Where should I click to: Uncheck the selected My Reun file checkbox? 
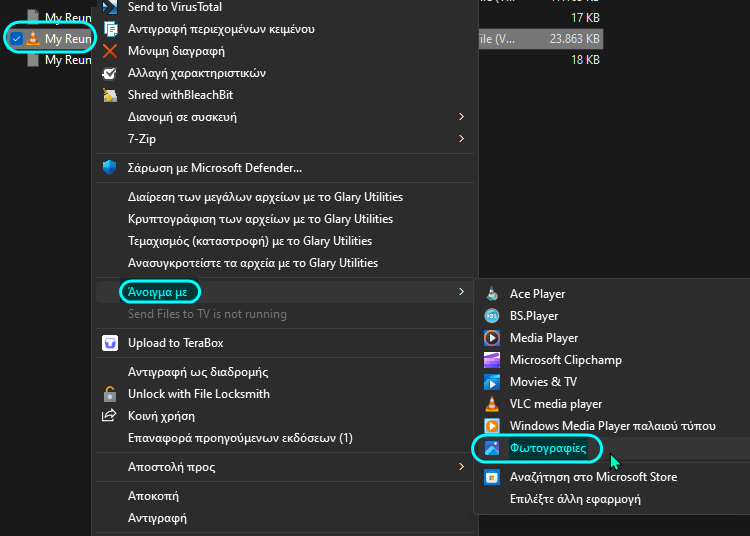(x=17, y=38)
